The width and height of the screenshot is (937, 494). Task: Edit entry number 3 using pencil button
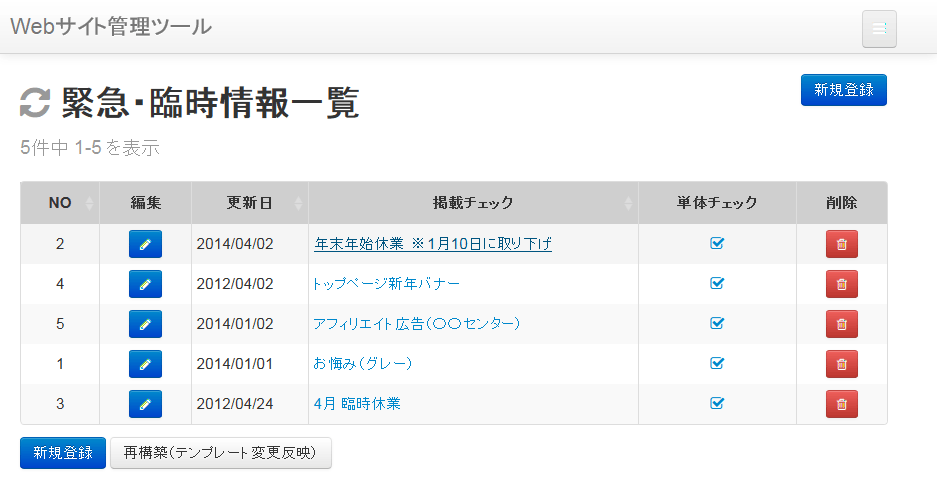145,404
